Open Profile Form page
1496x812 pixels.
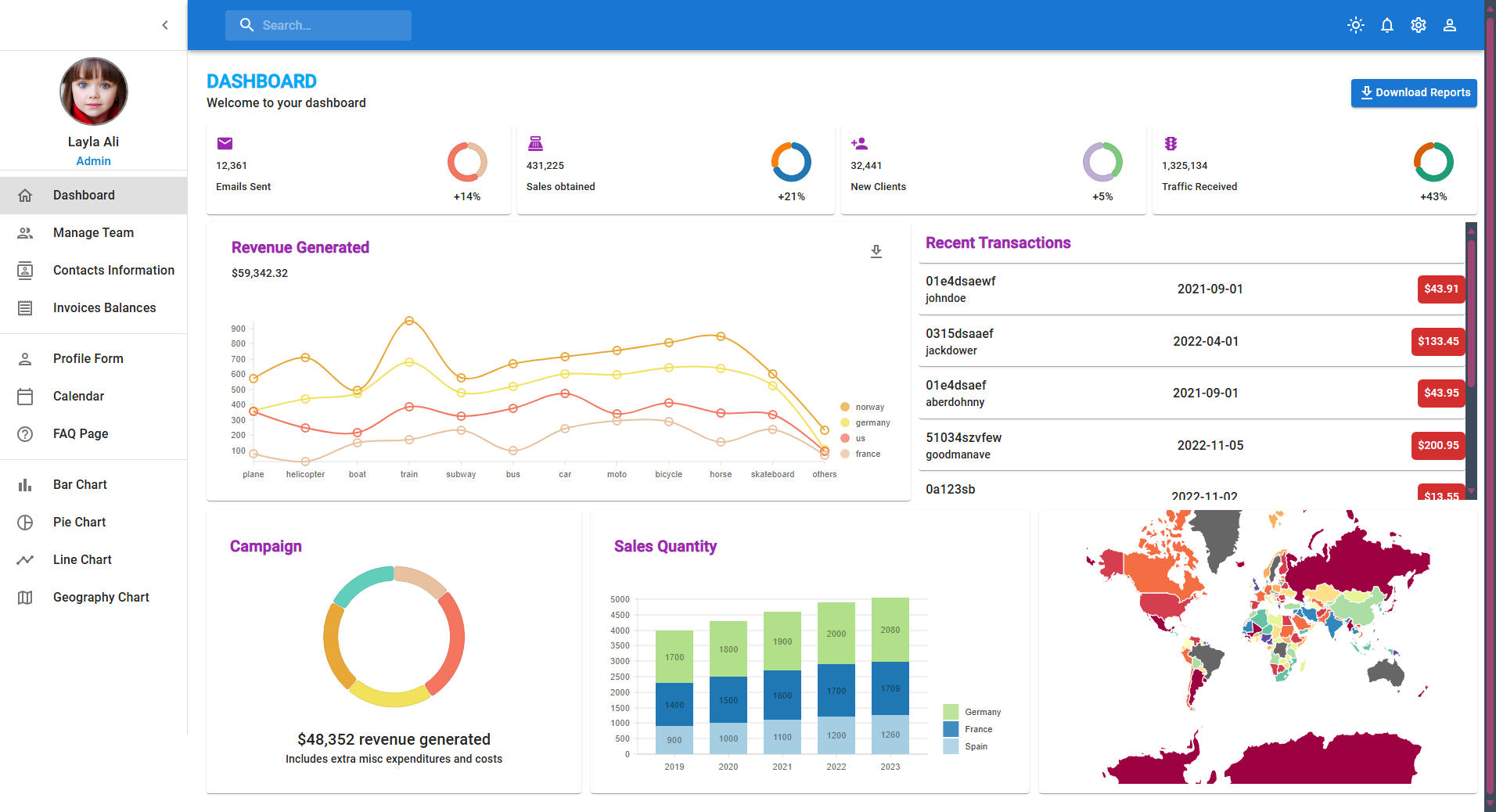point(94,359)
